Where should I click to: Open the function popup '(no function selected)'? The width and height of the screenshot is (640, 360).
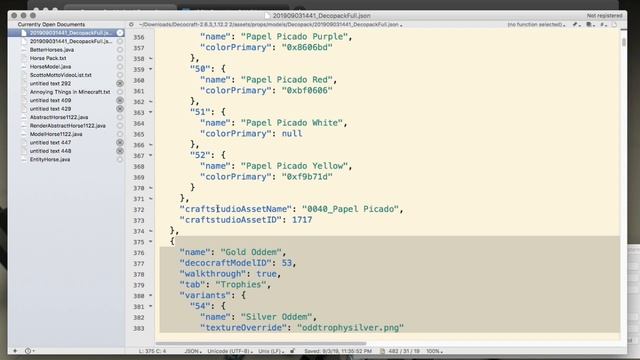coord(536,24)
